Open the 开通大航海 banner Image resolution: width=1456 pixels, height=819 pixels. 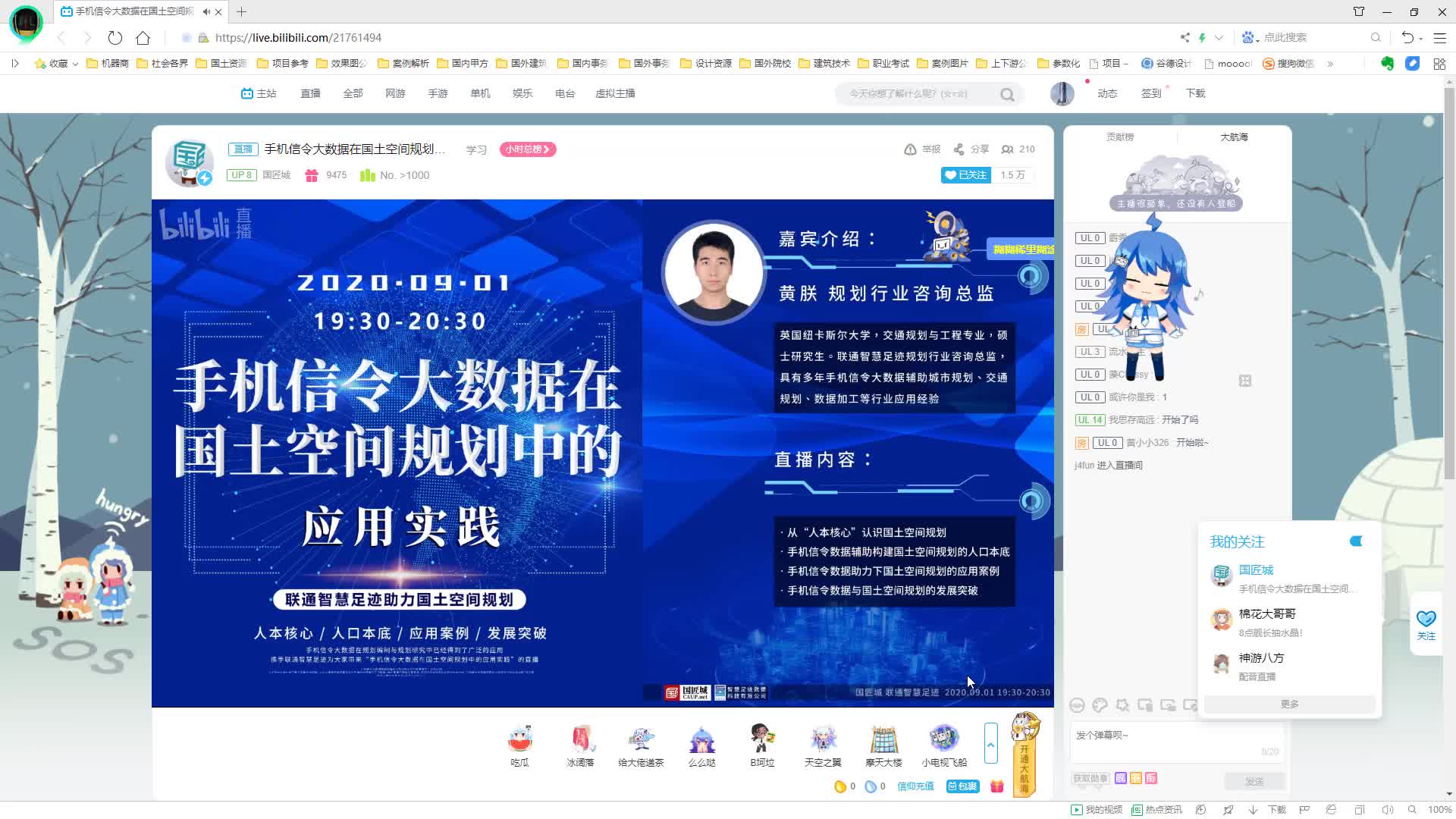click(x=1024, y=755)
